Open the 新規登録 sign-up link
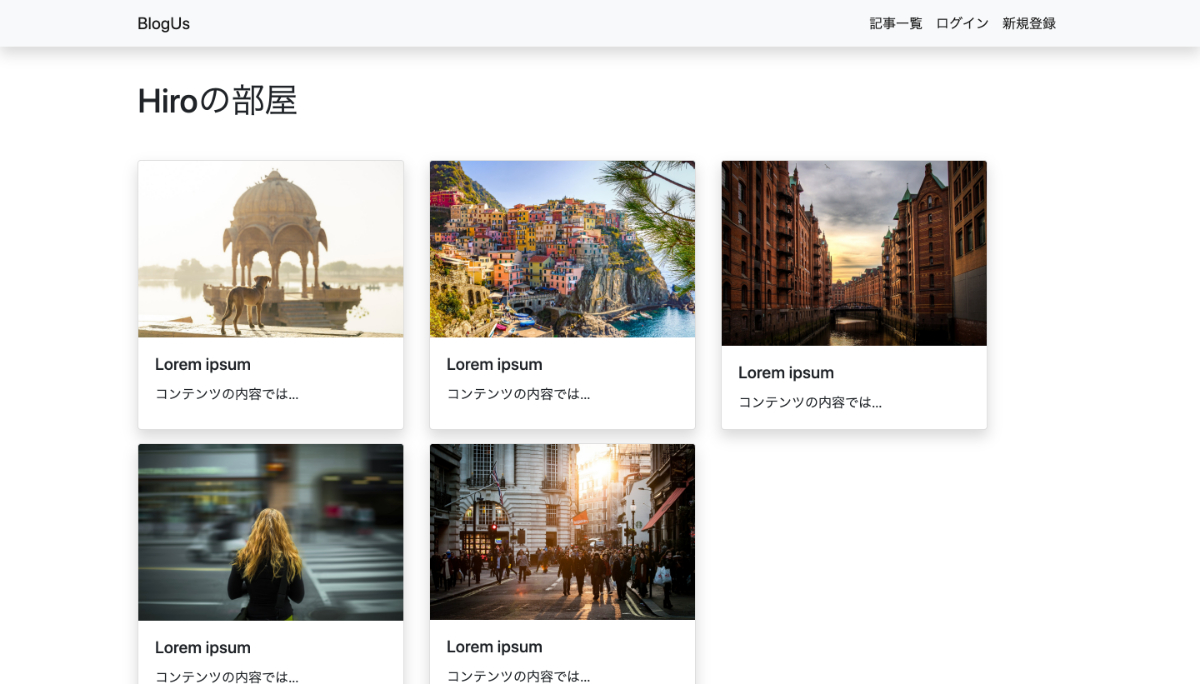 [x=1029, y=24]
